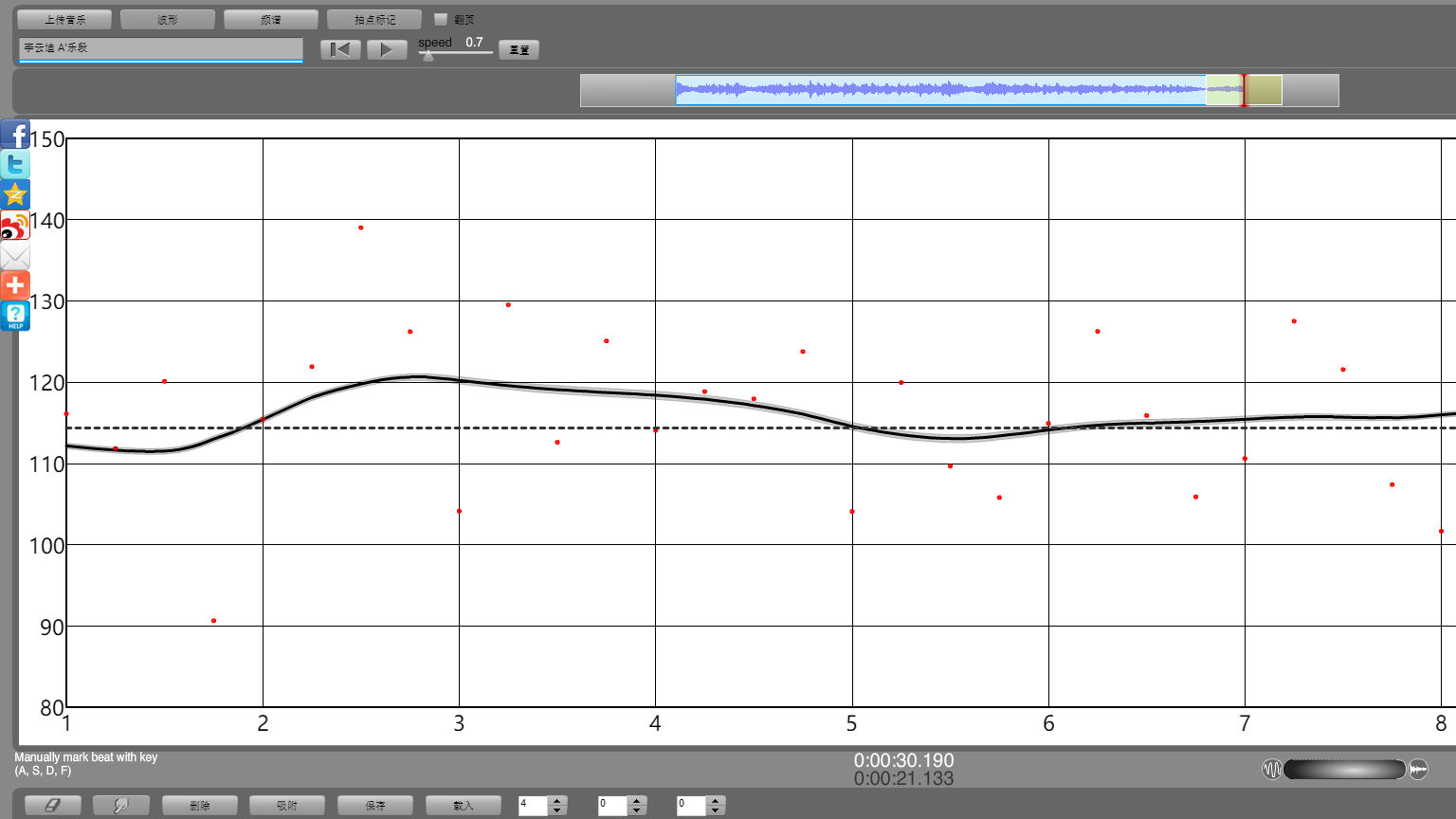Click the yellow star favorites icon

pyautogui.click(x=15, y=194)
